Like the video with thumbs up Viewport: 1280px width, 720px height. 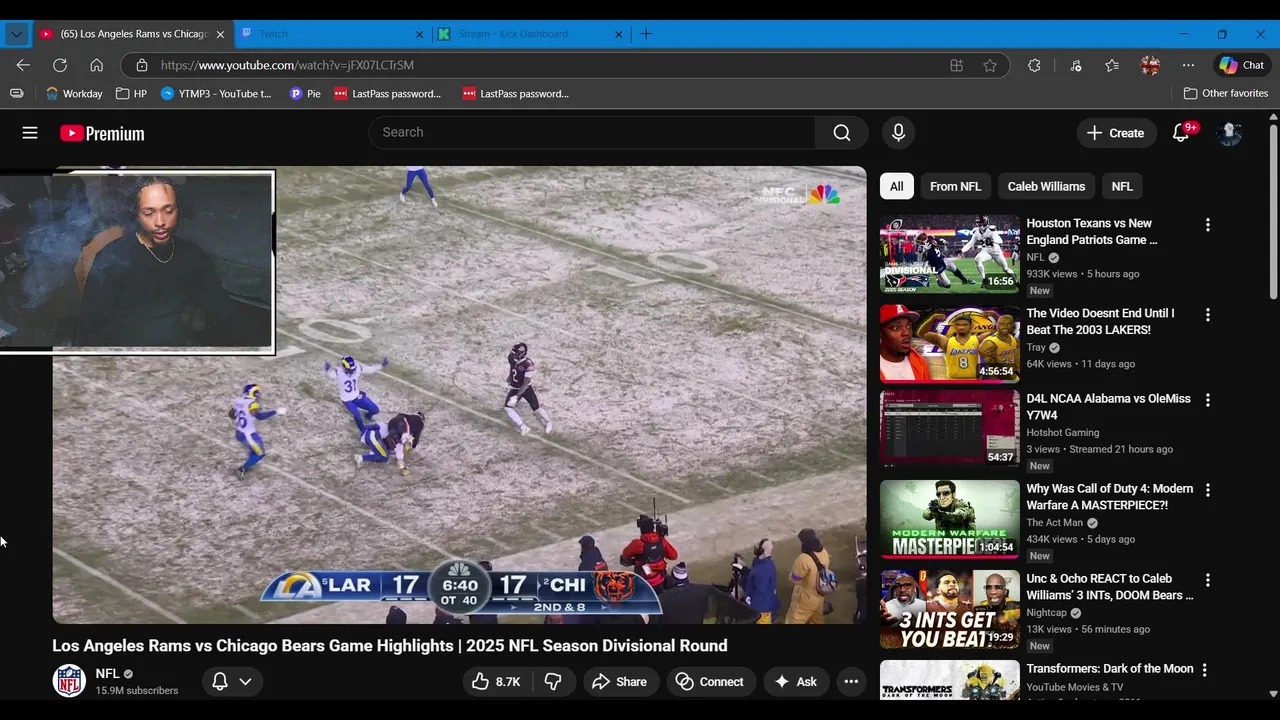[496, 682]
